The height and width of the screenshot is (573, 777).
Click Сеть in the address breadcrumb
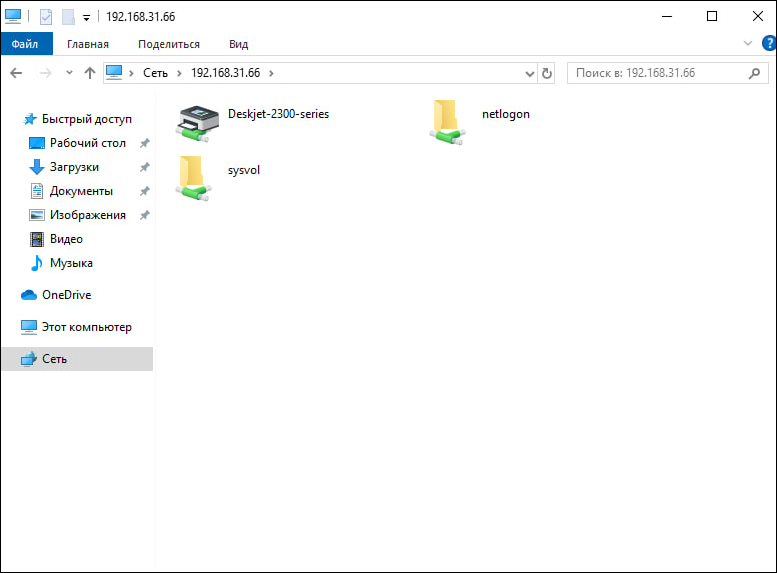pos(155,73)
